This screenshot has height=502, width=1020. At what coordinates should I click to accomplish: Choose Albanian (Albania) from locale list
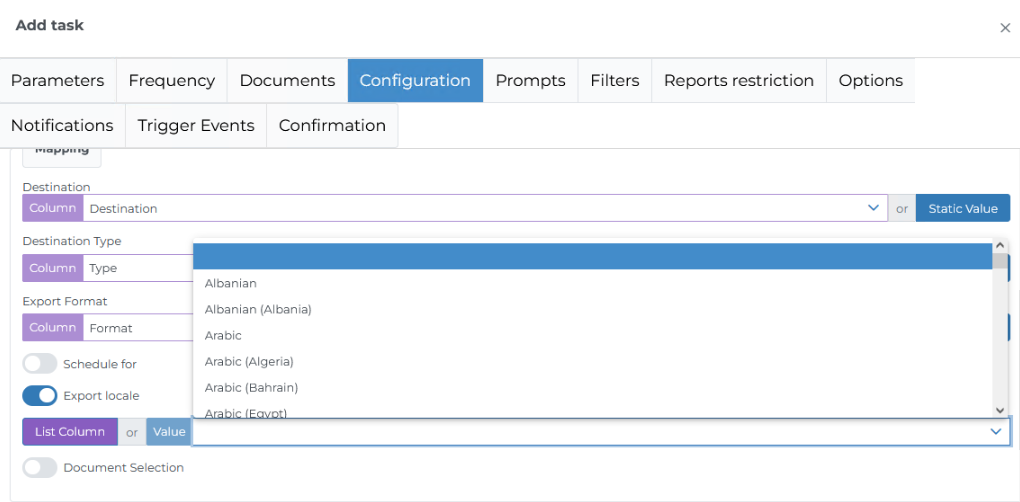[x=258, y=310]
